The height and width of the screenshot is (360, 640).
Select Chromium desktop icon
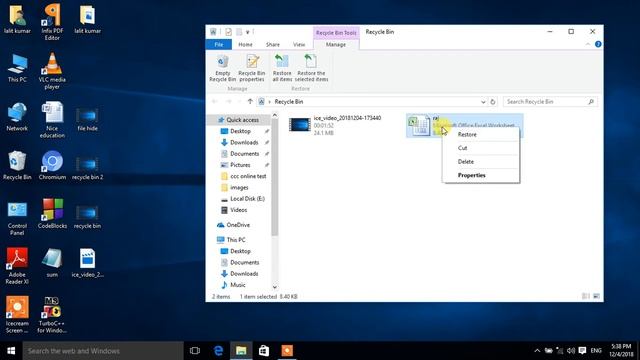click(52, 165)
